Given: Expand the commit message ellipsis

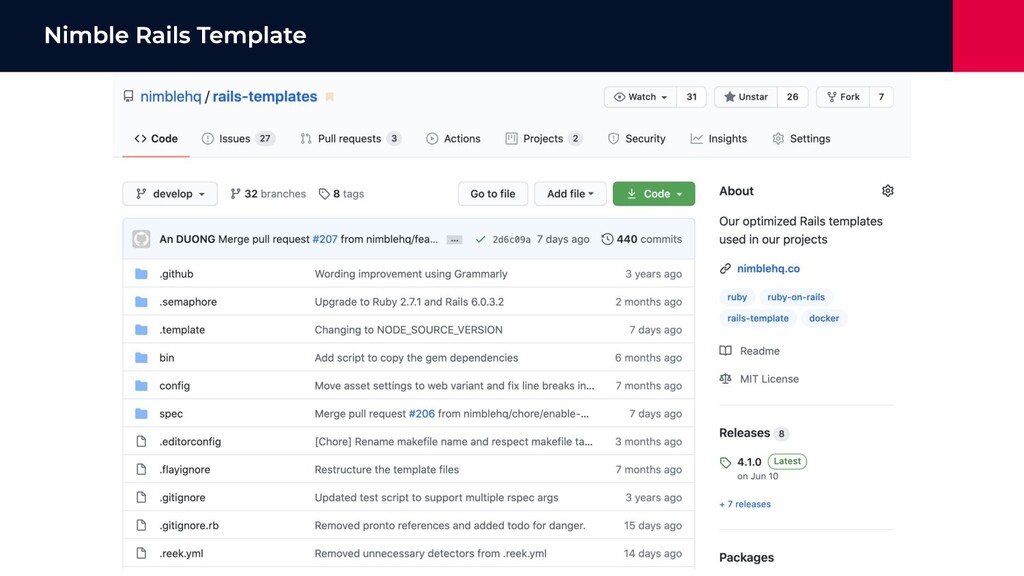Looking at the screenshot, I should (x=455, y=240).
